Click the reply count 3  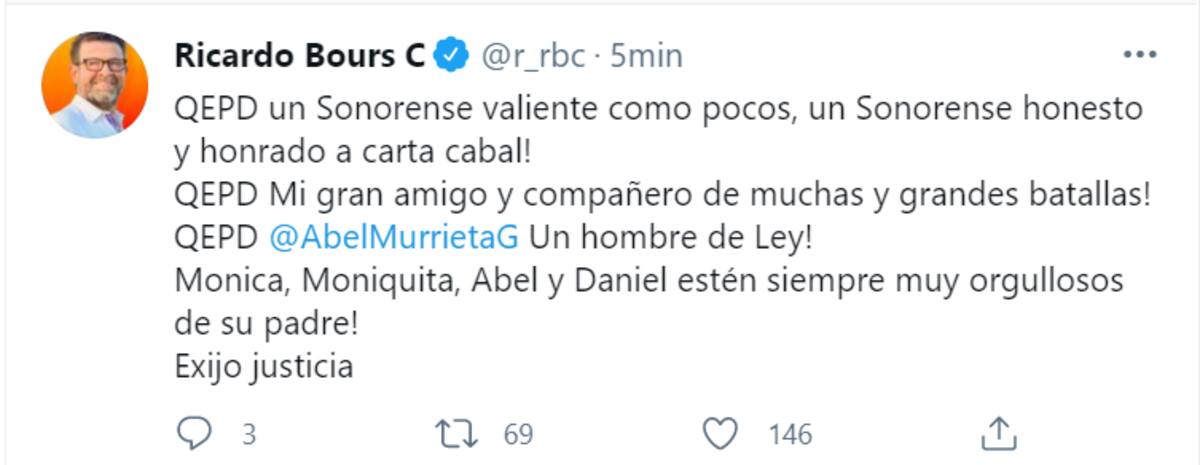249,434
